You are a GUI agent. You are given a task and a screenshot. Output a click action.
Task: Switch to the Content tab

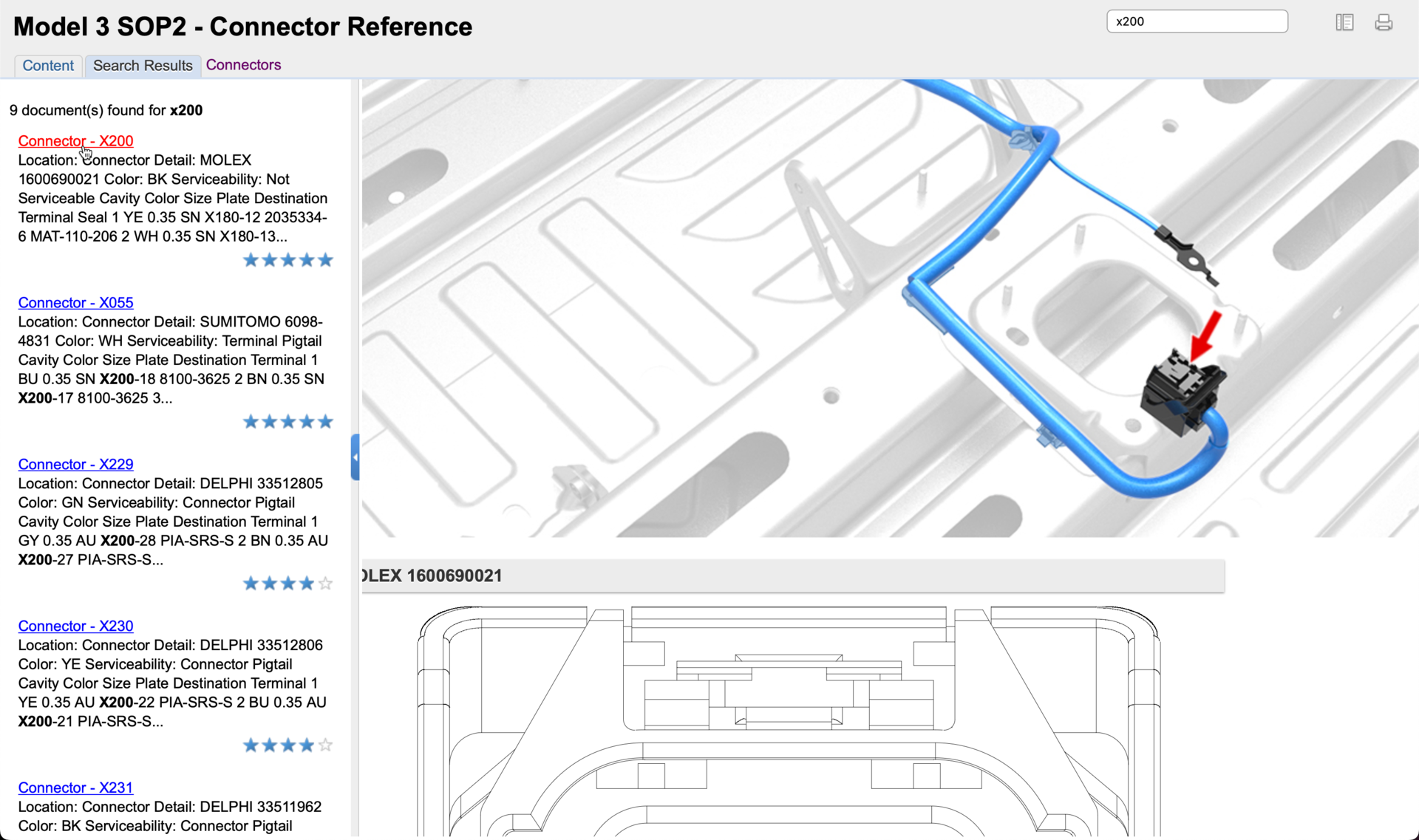click(x=47, y=65)
